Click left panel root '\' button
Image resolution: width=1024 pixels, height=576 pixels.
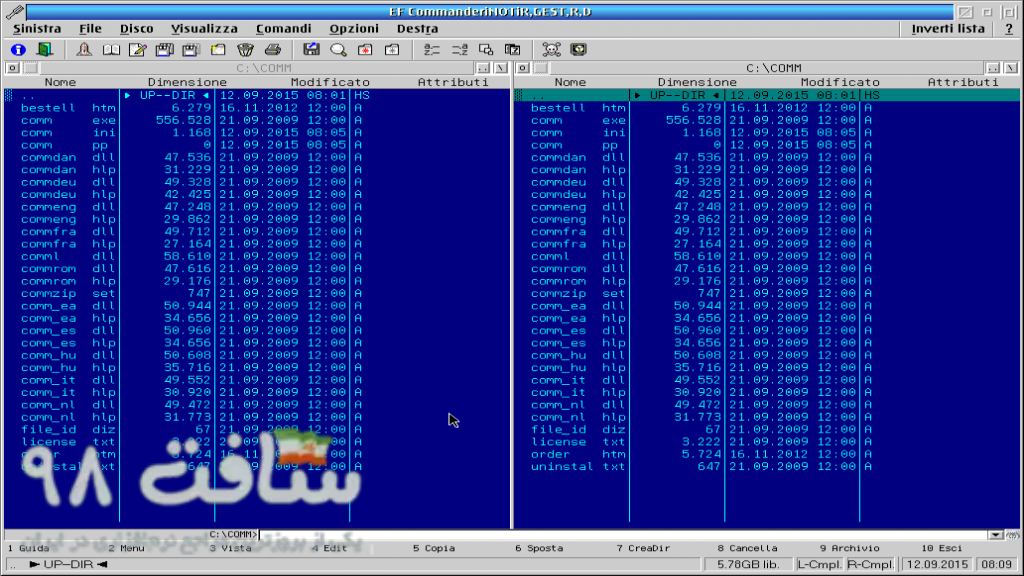click(501, 68)
